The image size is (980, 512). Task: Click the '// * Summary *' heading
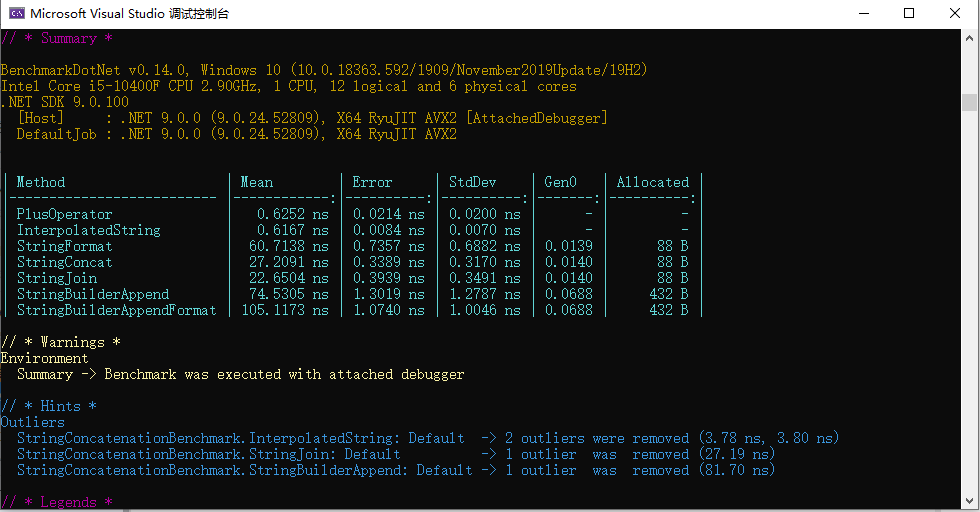(x=57, y=38)
